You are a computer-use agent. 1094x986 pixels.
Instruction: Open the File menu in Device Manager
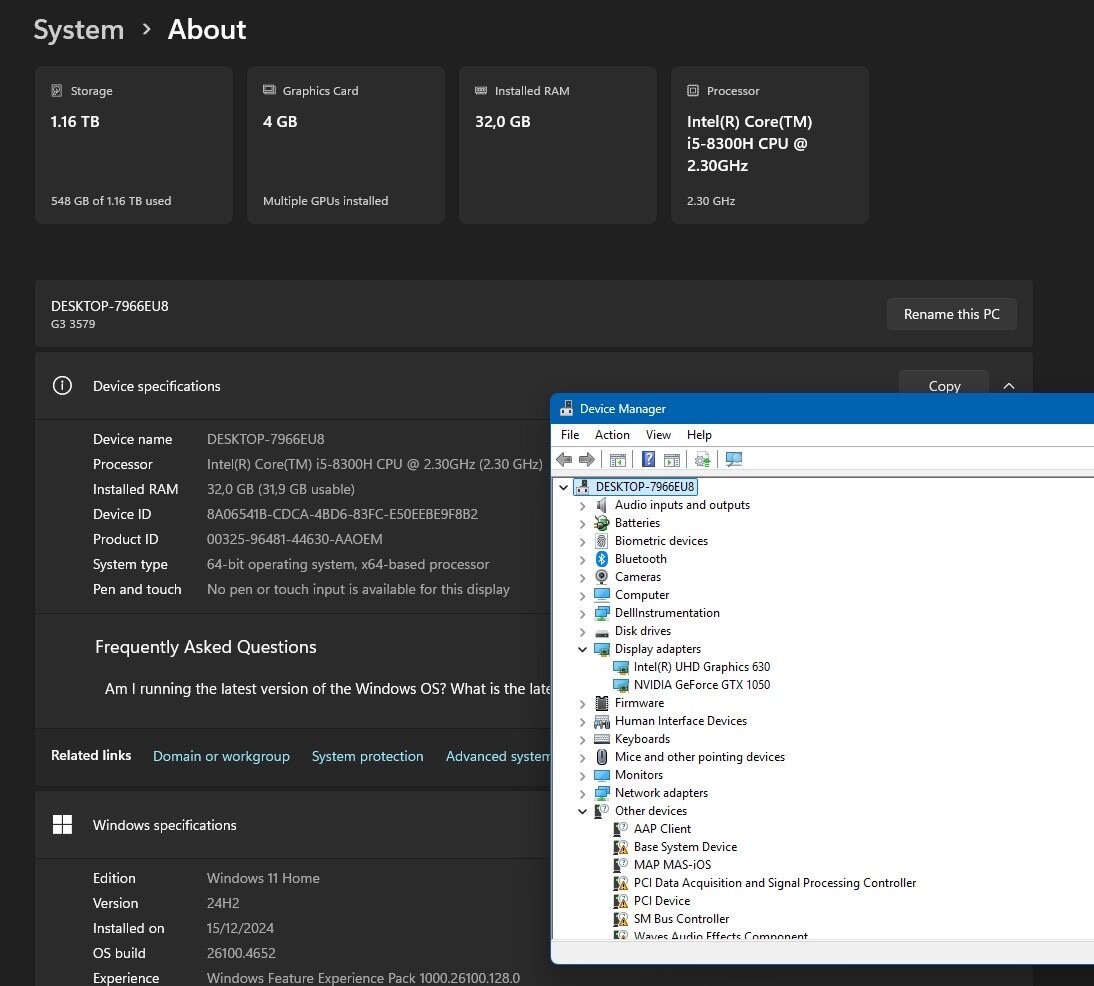tap(570, 435)
